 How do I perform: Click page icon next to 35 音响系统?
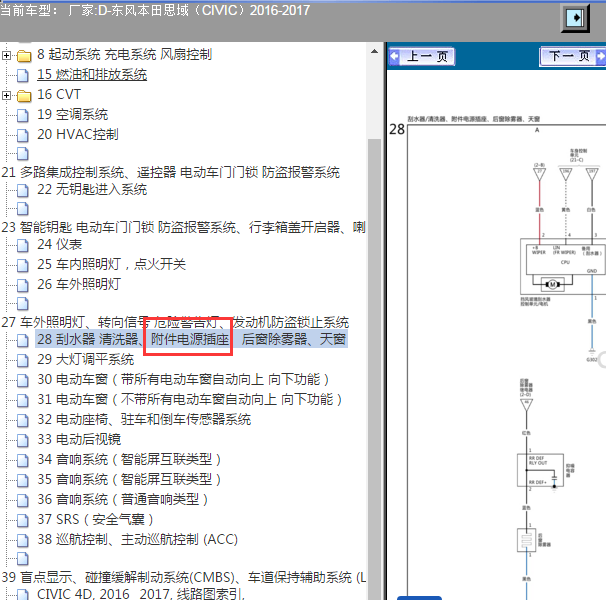[x=23, y=481]
